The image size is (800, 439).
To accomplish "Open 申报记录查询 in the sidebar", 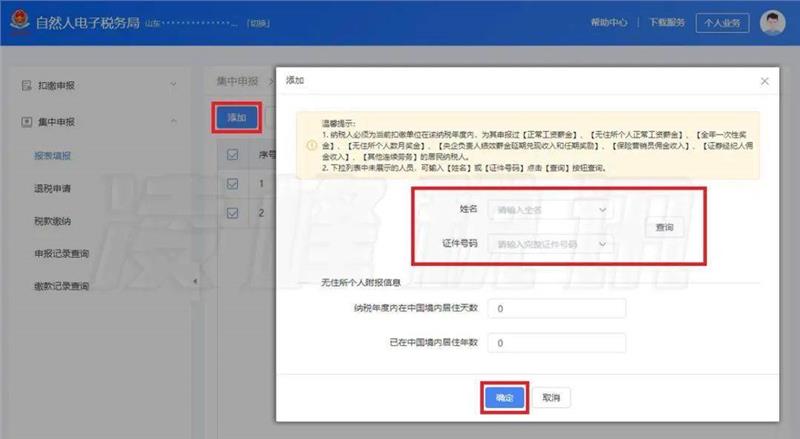I will pyautogui.click(x=61, y=254).
